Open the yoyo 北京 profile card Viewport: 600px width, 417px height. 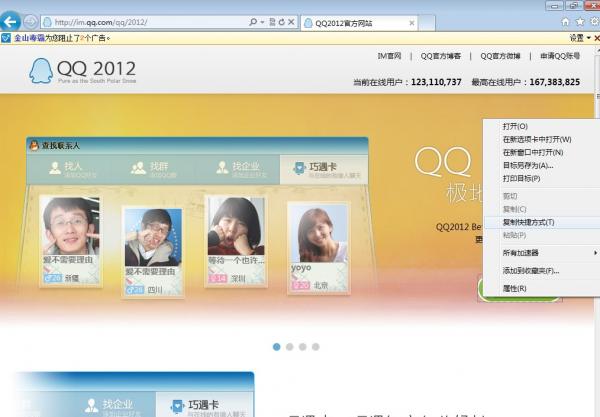coord(319,249)
